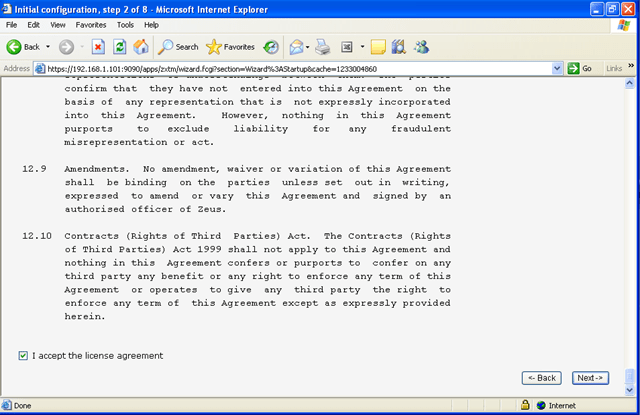This screenshot has width=640, height=415.
Task: Open the Tools menu
Action: (x=126, y=24)
